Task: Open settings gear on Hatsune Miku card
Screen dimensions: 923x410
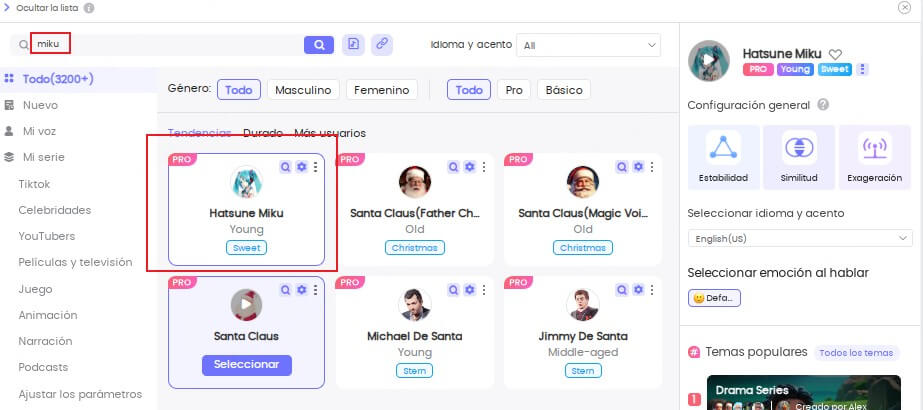Action: 301,167
